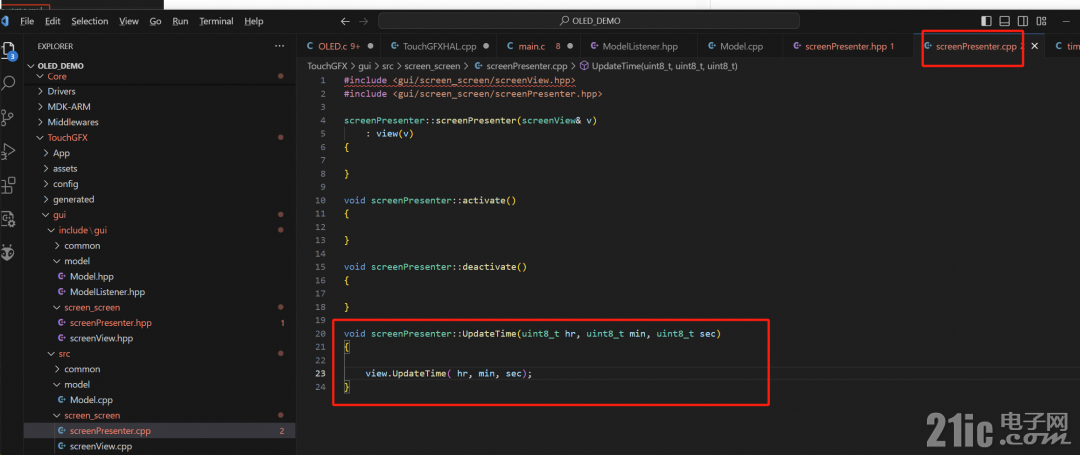Image resolution: width=1080 pixels, height=455 pixels.
Task: Click the OLED_DEMO command center search box
Action: point(589,21)
